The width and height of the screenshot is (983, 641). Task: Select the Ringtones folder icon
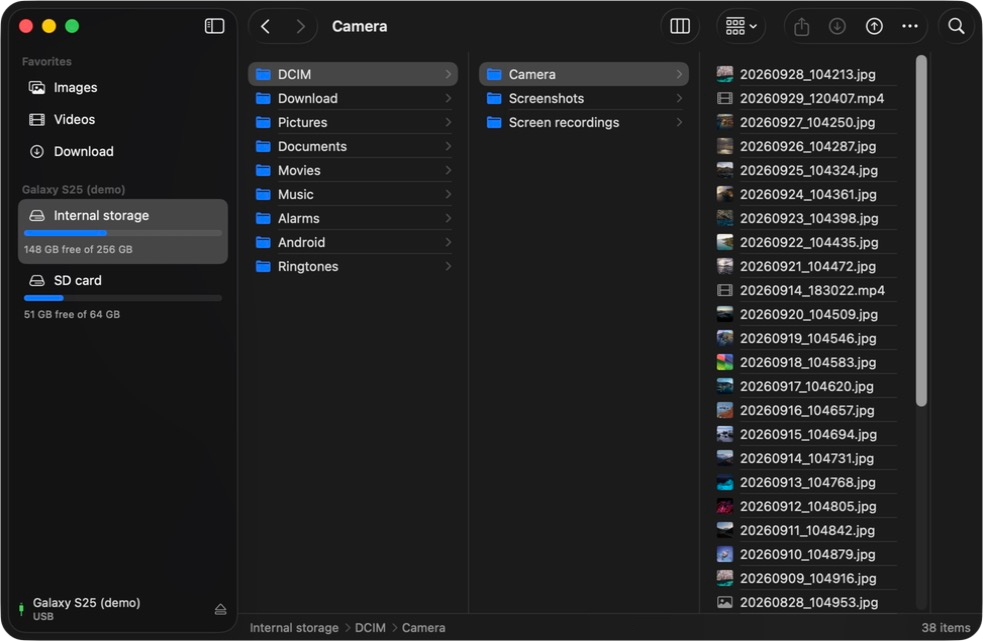pyautogui.click(x=263, y=267)
